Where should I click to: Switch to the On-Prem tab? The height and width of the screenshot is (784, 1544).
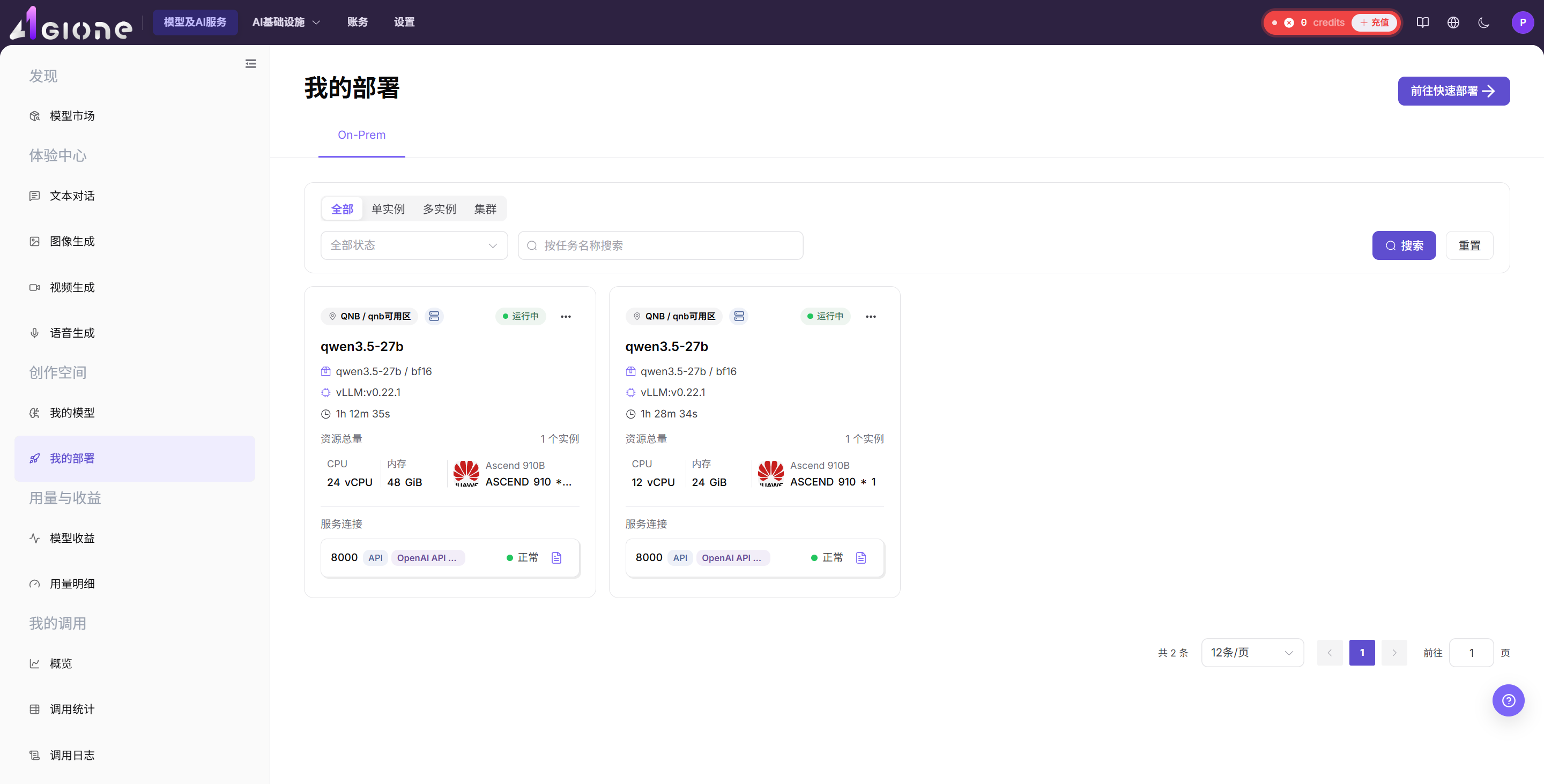[x=361, y=136]
